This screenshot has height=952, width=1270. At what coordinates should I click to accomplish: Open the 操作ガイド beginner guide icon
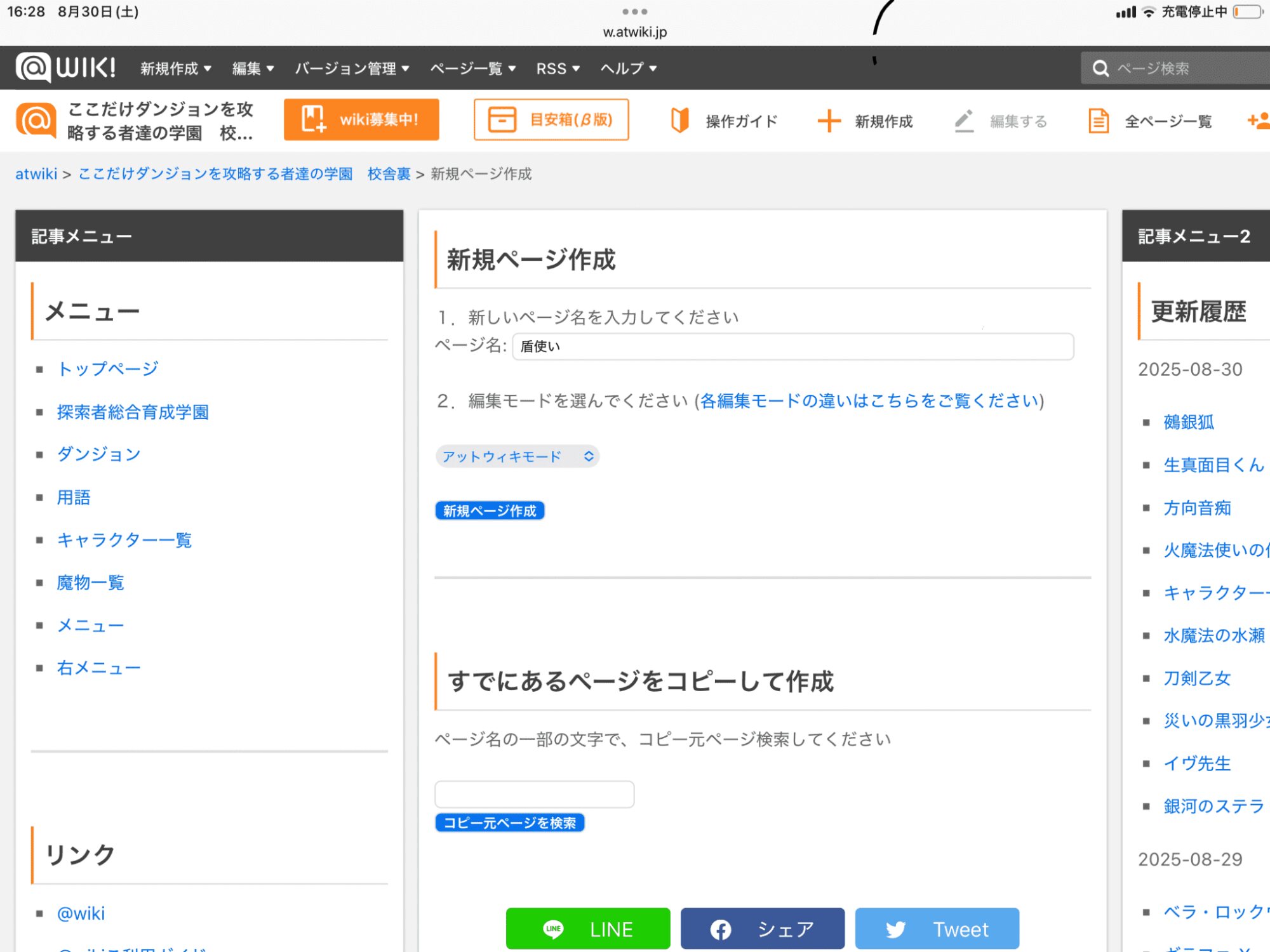[679, 121]
